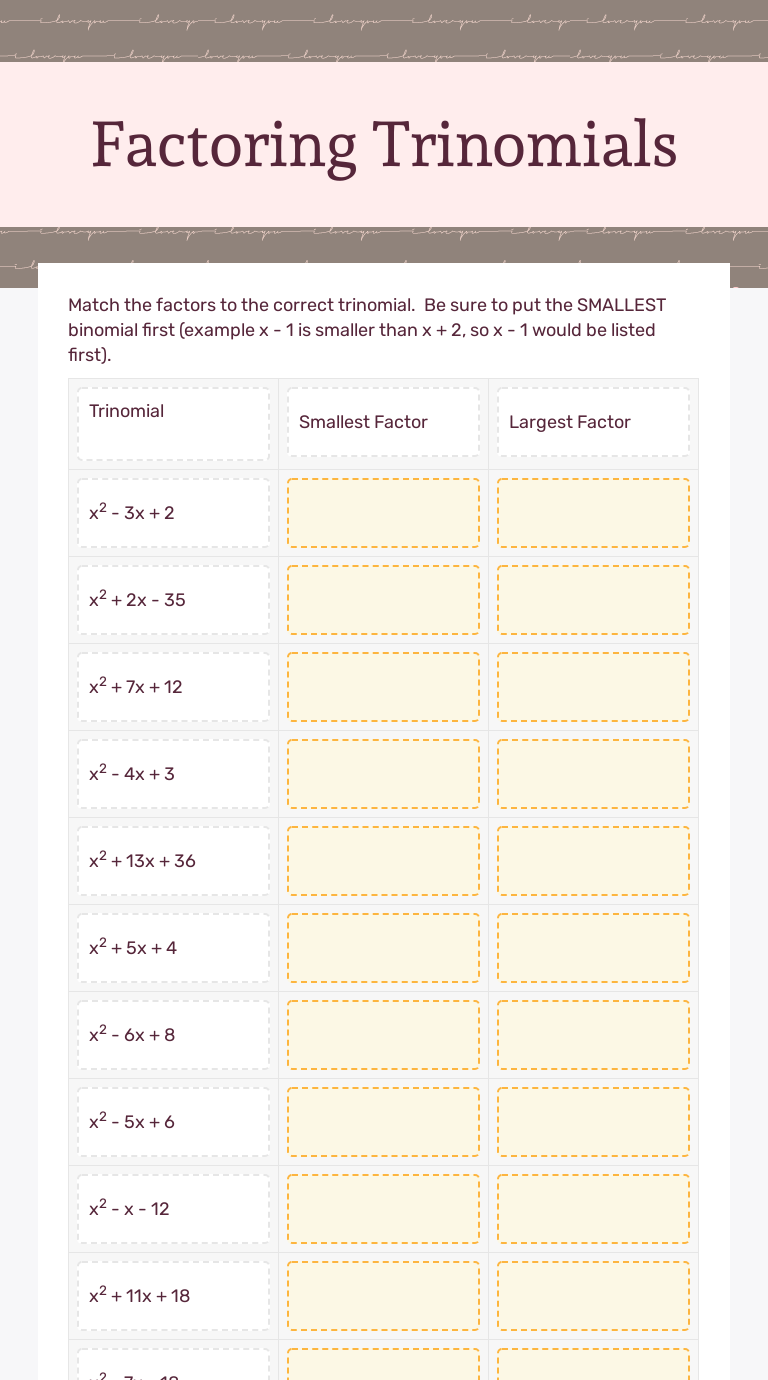Select the Smallest Factor box for x² + 5x + 4

click(383, 948)
